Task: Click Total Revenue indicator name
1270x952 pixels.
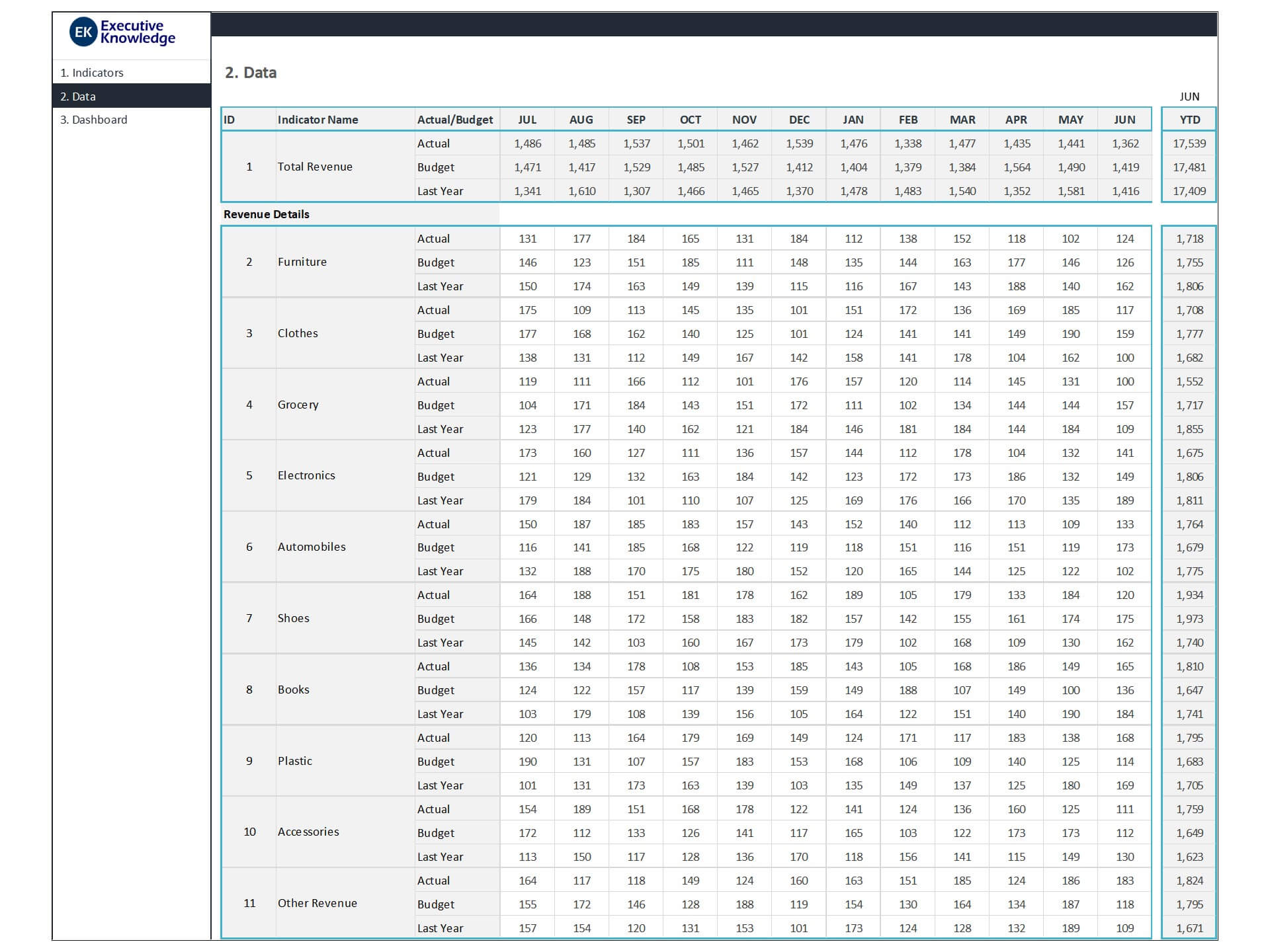Action: (x=315, y=167)
